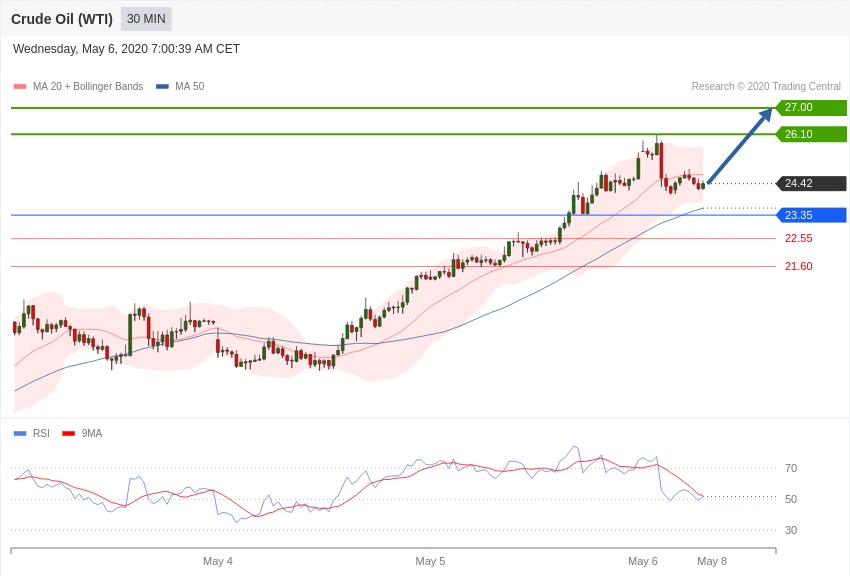Select the May 6 date marker
This screenshot has height=576, width=850.
coord(643,561)
